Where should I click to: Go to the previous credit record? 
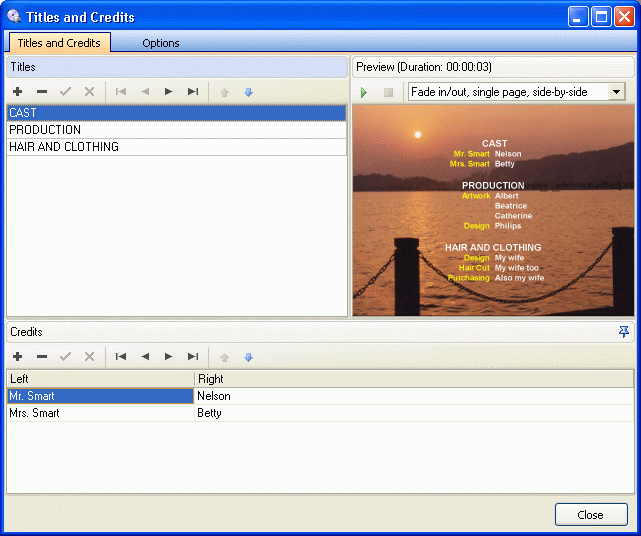(145, 357)
